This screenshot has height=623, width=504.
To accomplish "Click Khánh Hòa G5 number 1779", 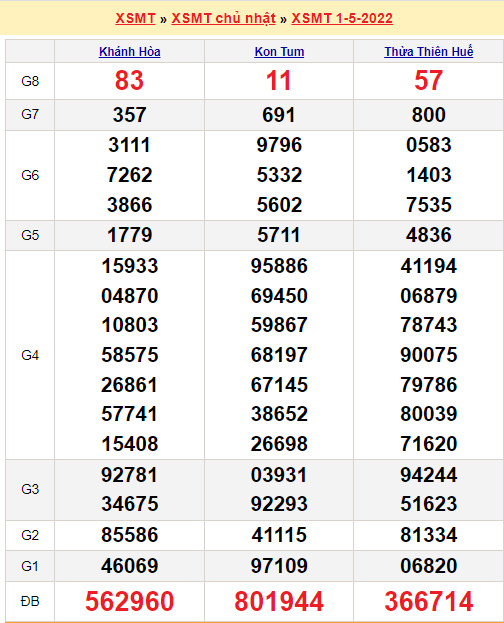I will [x=130, y=235].
